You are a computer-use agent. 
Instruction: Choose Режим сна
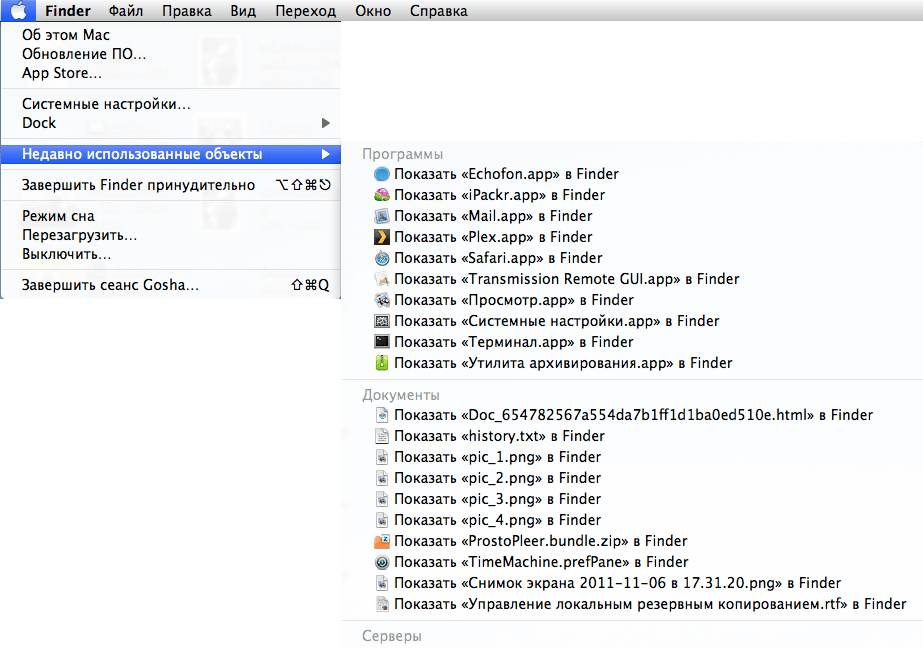(171, 216)
